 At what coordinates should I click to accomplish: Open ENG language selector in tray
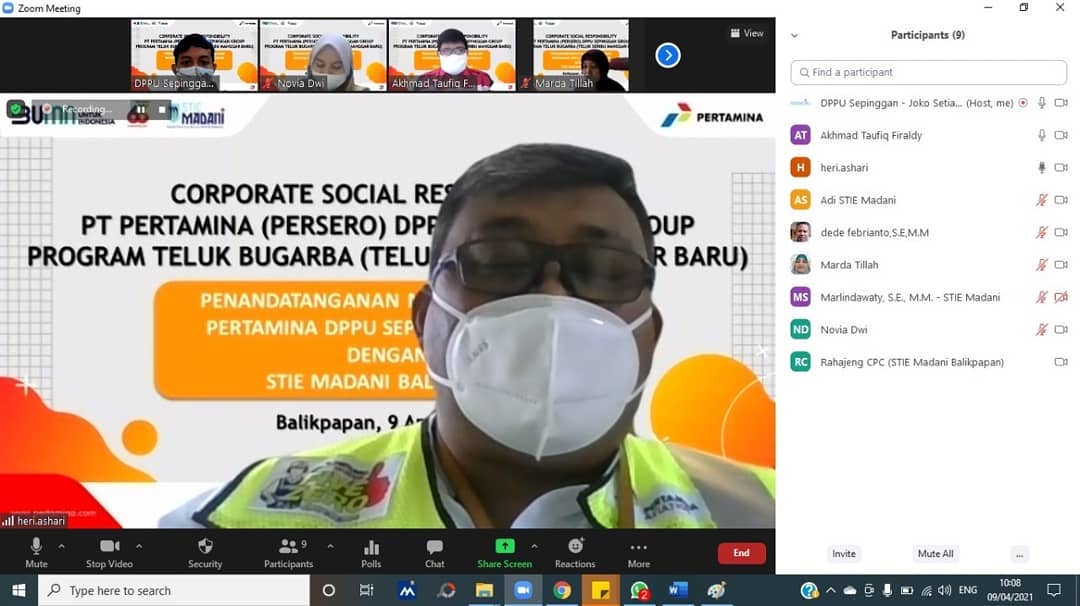(x=968, y=590)
